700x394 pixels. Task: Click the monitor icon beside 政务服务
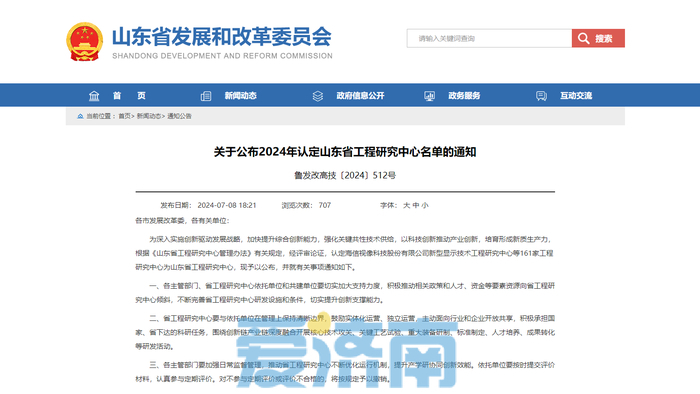click(x=429, y=96)
